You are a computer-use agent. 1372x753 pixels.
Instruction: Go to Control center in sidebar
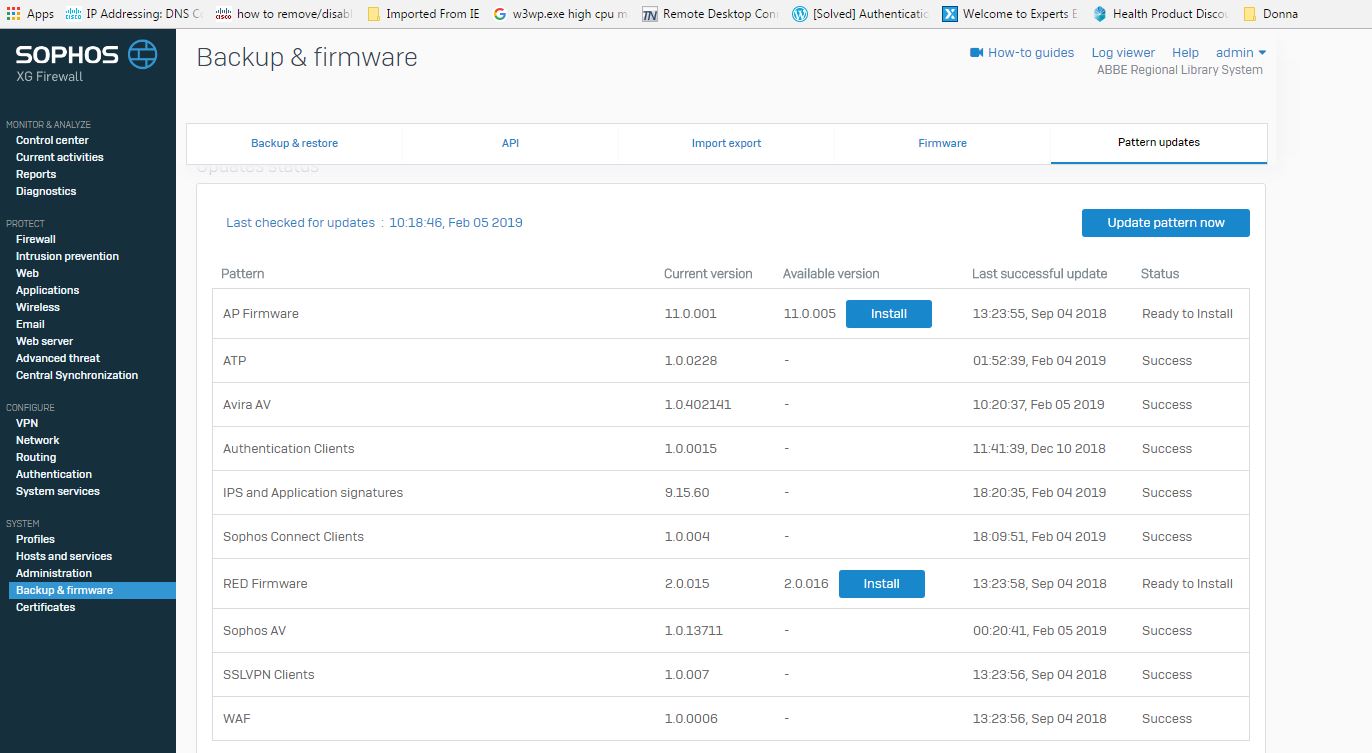click(52, 140)
